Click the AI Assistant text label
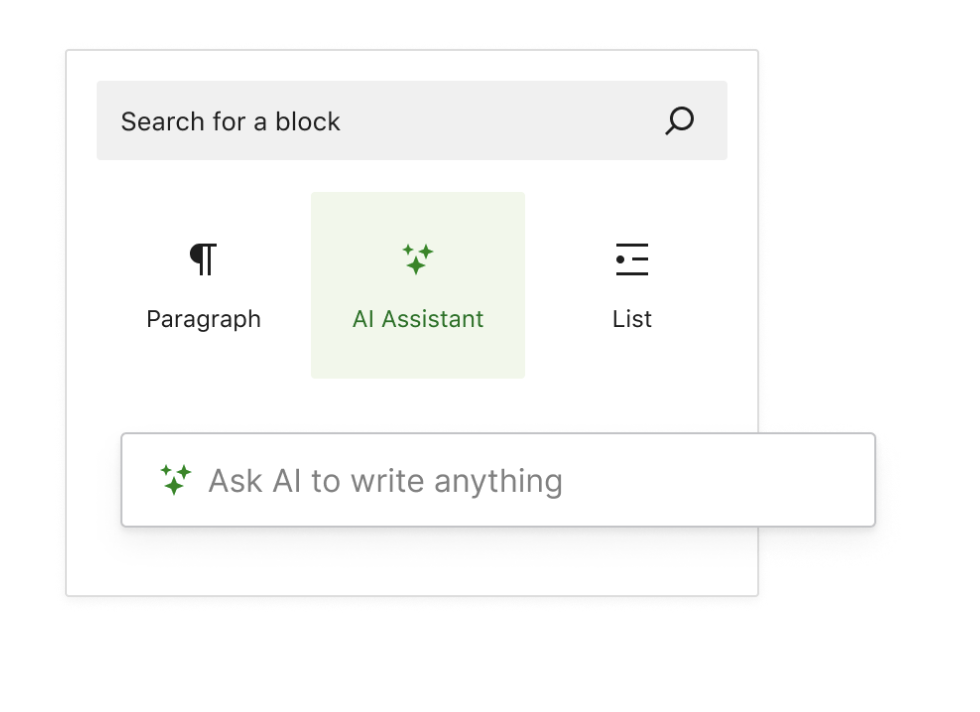 coord(417,318)
